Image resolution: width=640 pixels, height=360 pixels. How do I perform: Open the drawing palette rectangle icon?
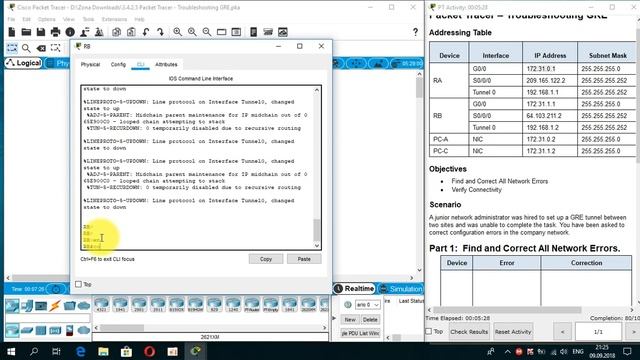point(222,32)
